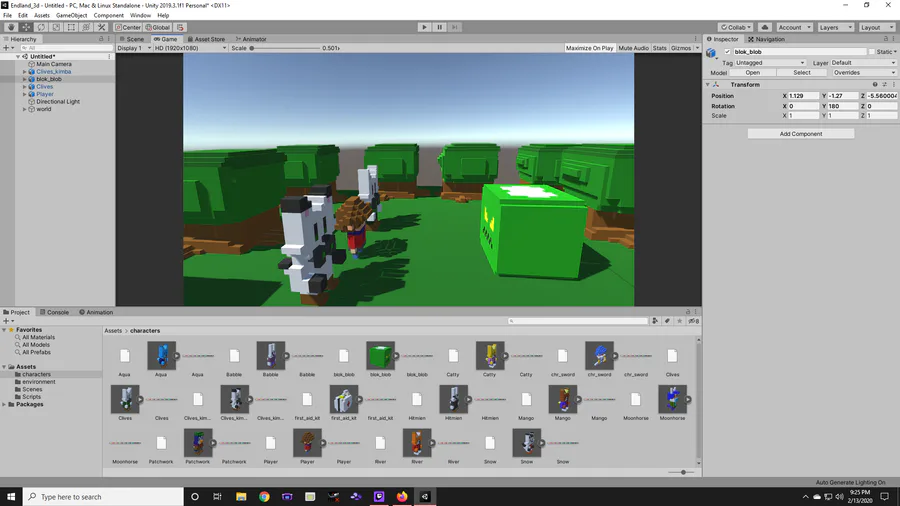900x506 pixels.
Task: Toggle the grid snapping icon beside Global
Action: 180,27
